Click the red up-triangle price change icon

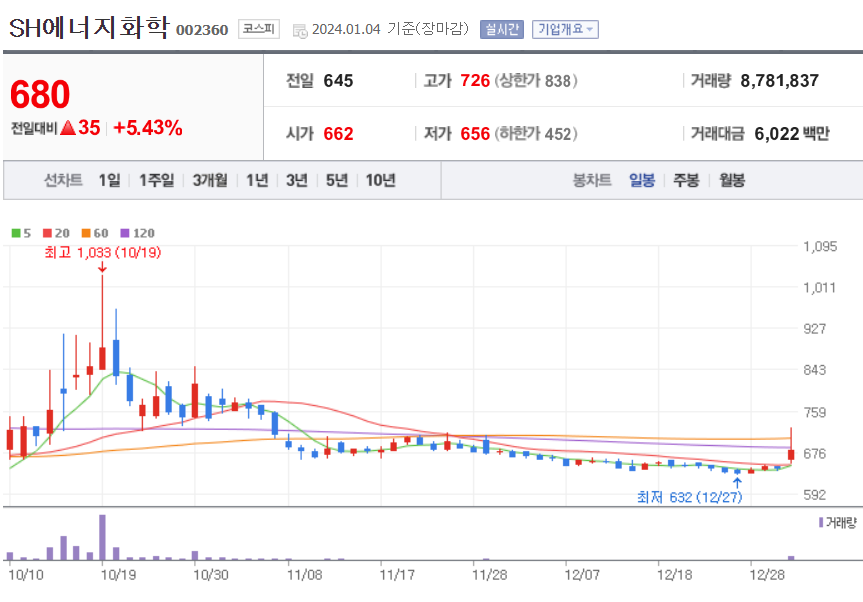[x=68, y=128]
